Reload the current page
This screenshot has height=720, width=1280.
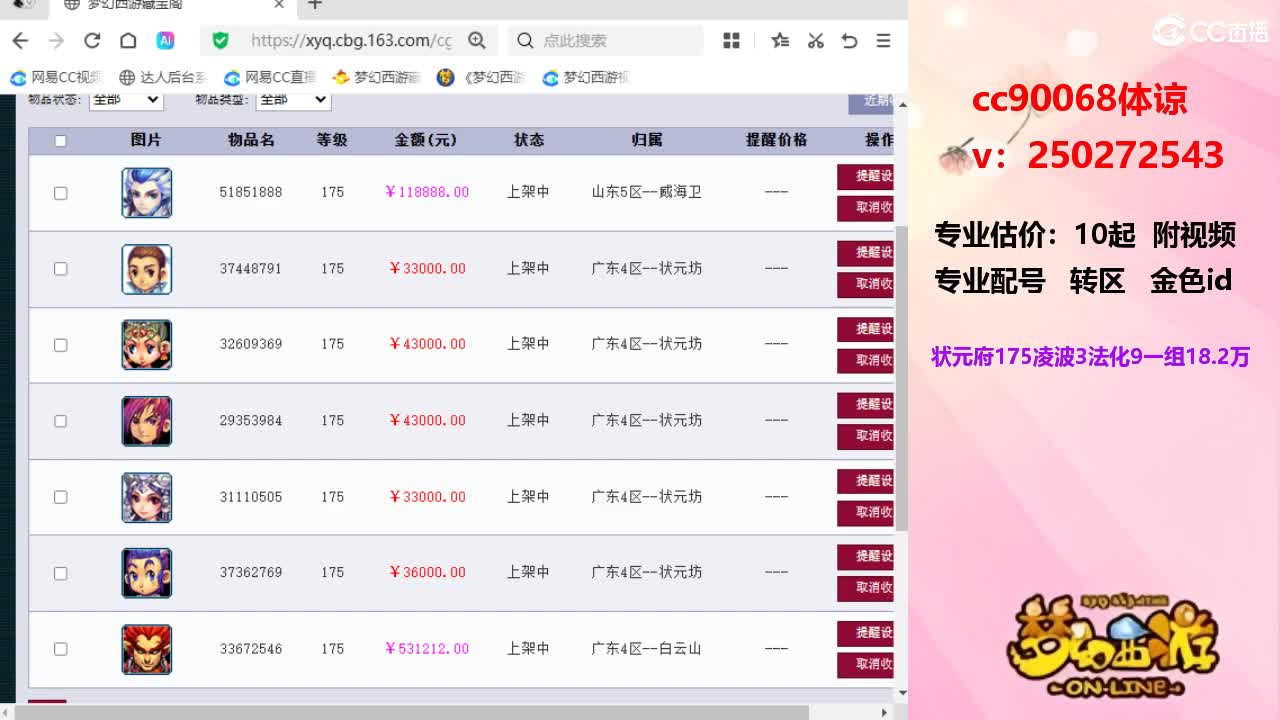tap(92, 41)
